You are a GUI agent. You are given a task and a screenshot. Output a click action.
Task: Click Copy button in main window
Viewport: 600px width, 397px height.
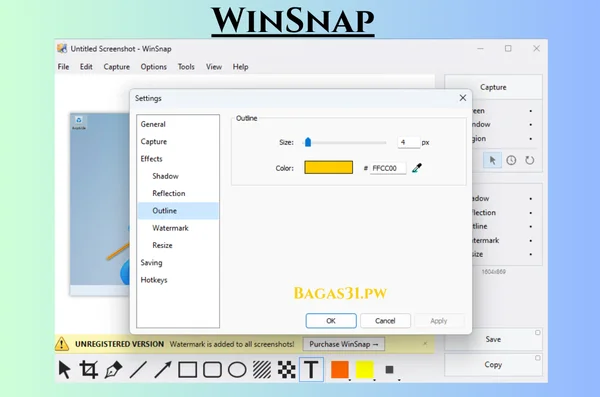[493, 364]
